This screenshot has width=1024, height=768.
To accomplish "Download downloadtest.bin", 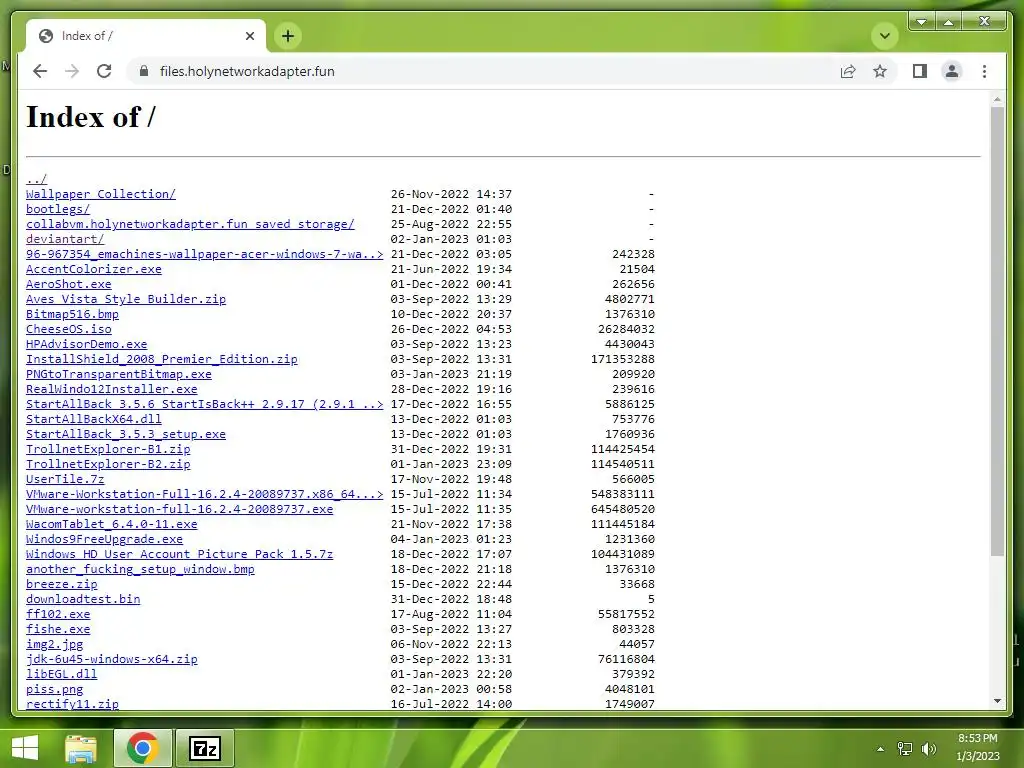I will point(83,600).
